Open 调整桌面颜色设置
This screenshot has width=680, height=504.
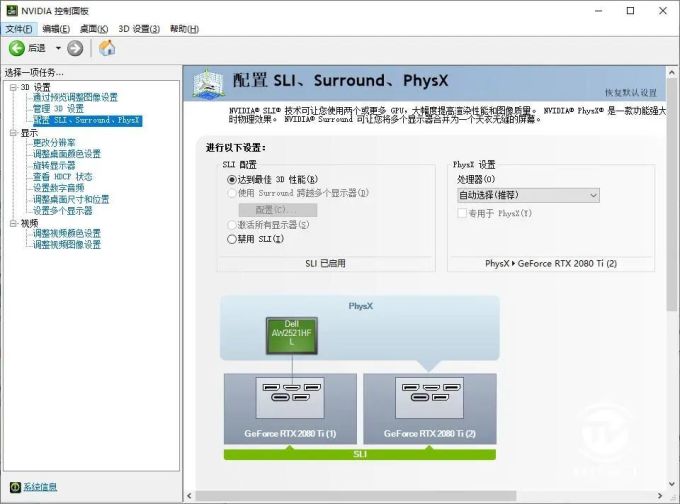pyautogui.click(x=67, y=154)
